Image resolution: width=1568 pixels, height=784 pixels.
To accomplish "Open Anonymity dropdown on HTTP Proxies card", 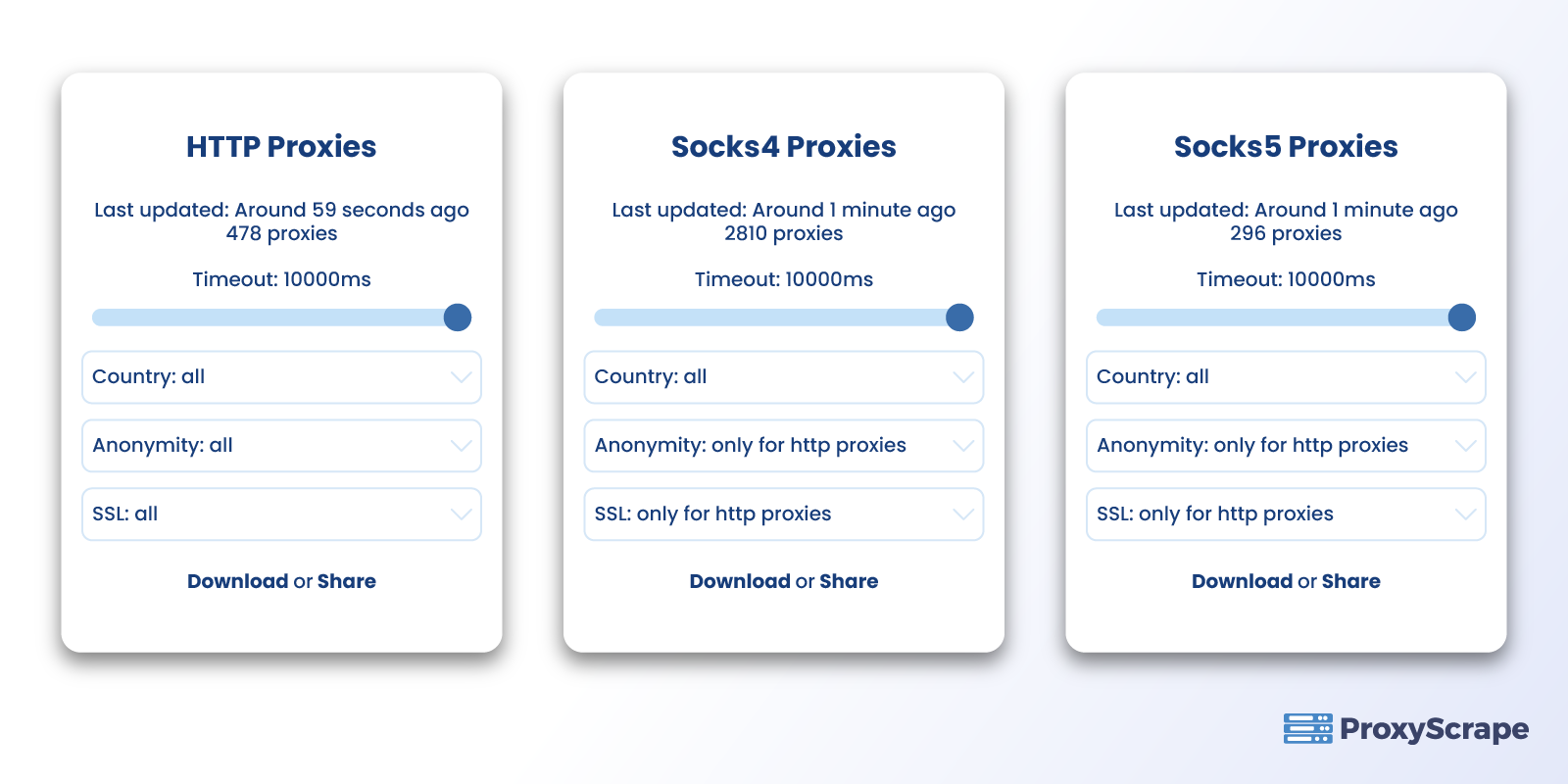I will click(281, 446).
